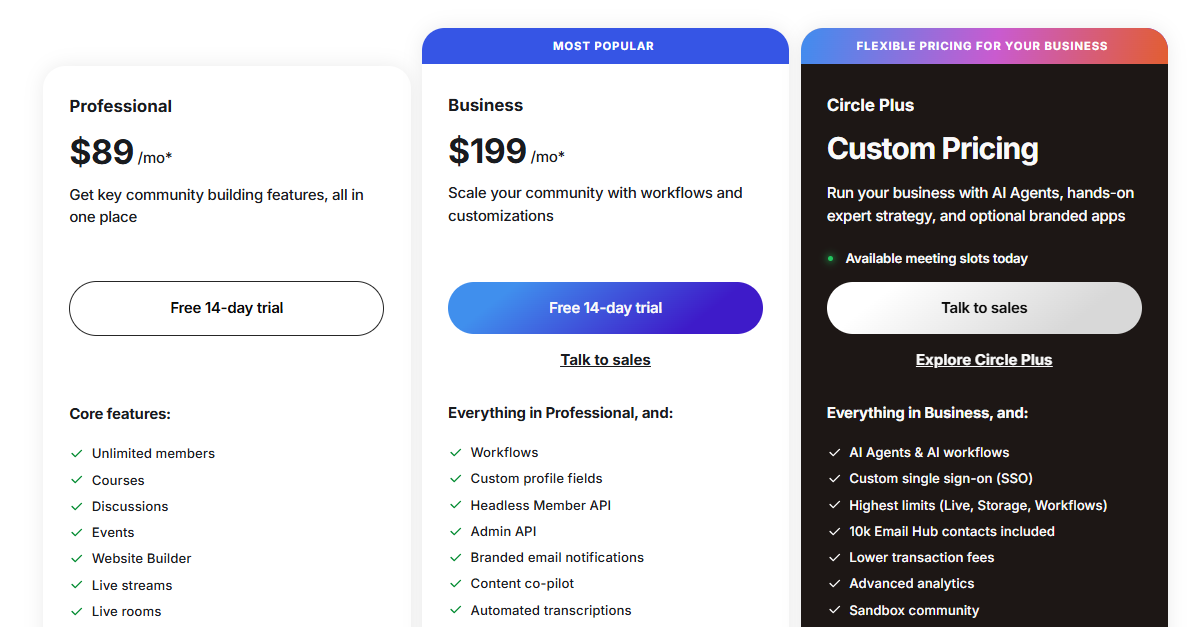Viewport: 1203px width, 627px height.
Task: Click the checkmark next to Branded email notifications
Action: coord(455,557)
